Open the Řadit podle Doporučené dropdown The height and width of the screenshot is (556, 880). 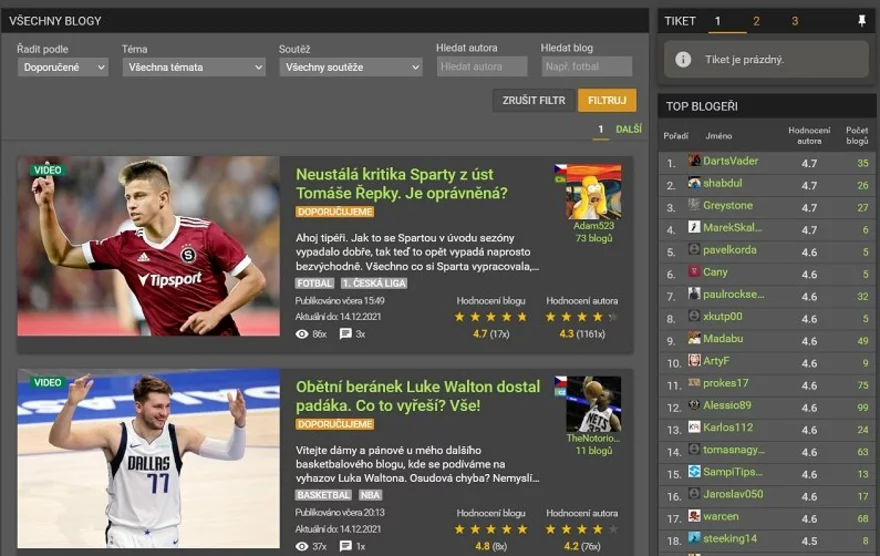click(x=63, y=67)
